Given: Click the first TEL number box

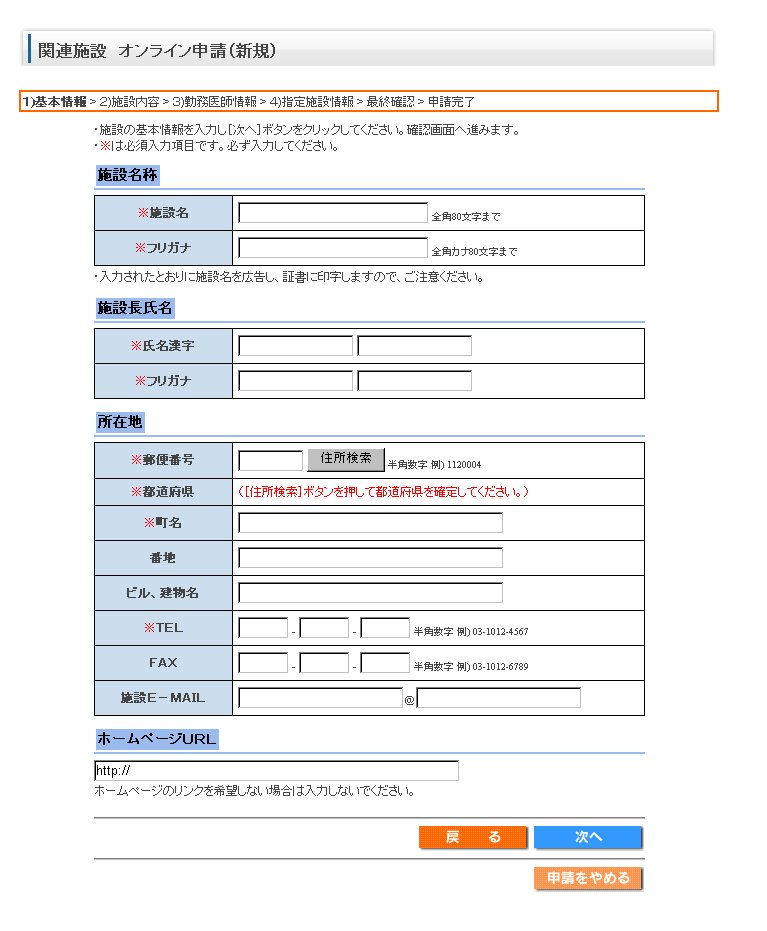Looking at the screenshot, I should (263, 628).
